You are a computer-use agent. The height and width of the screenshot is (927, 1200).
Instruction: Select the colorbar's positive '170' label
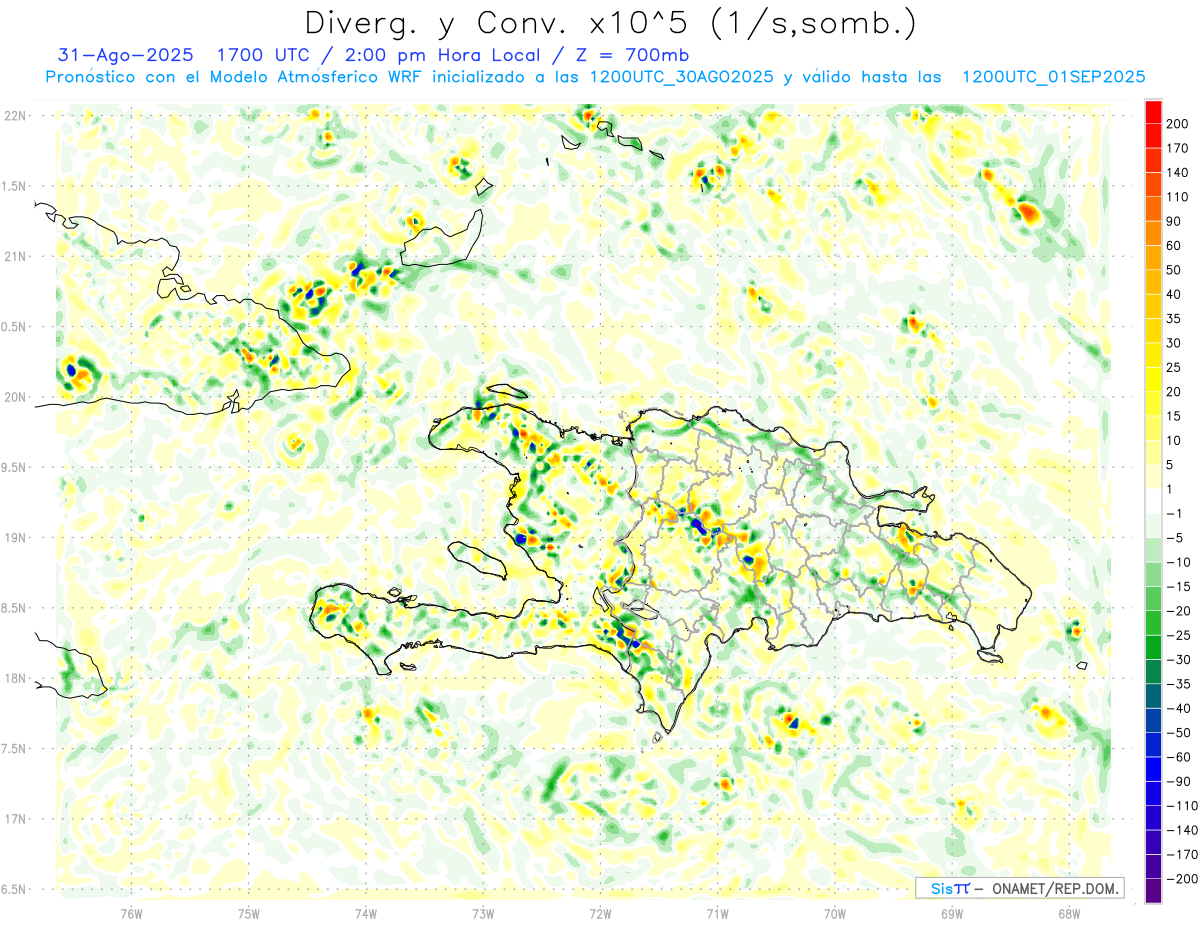click(x=1180, y=148)
